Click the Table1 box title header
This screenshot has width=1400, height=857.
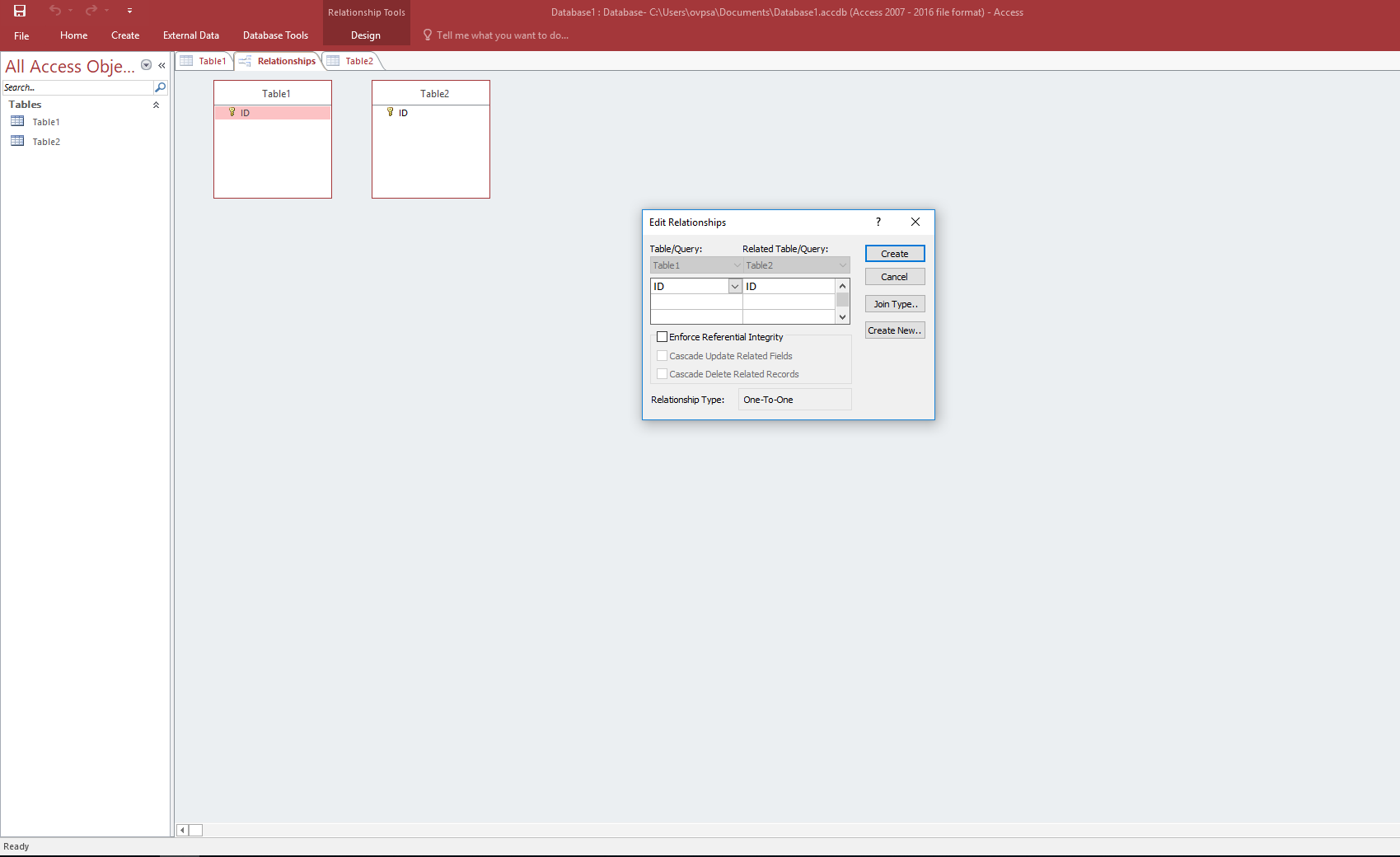tap(273, 93)
